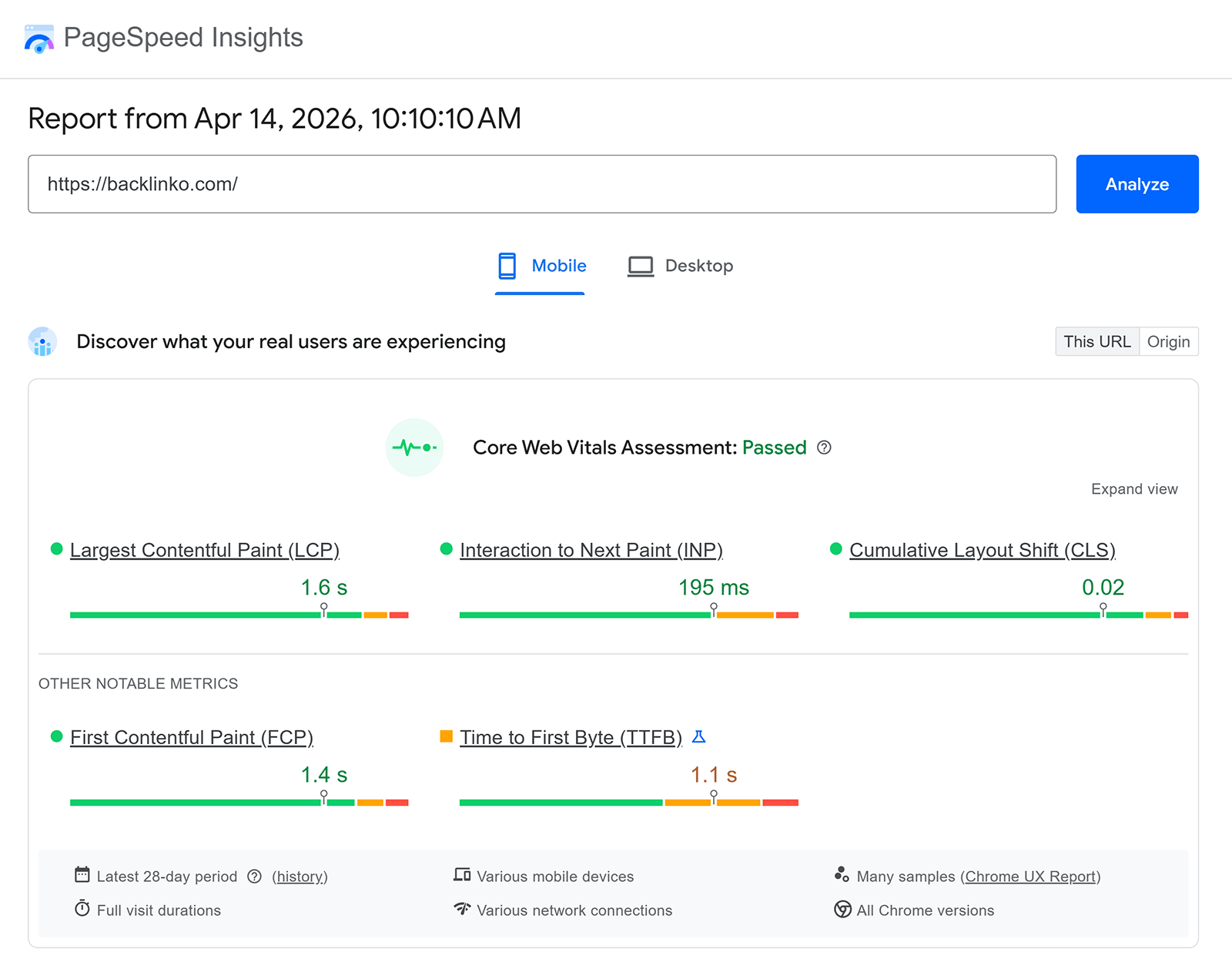This screenshot has height=976, width=1232.
Task: Toggle the real users experiencing data icon
Action: pyautogui.click(x=42, y=341)
